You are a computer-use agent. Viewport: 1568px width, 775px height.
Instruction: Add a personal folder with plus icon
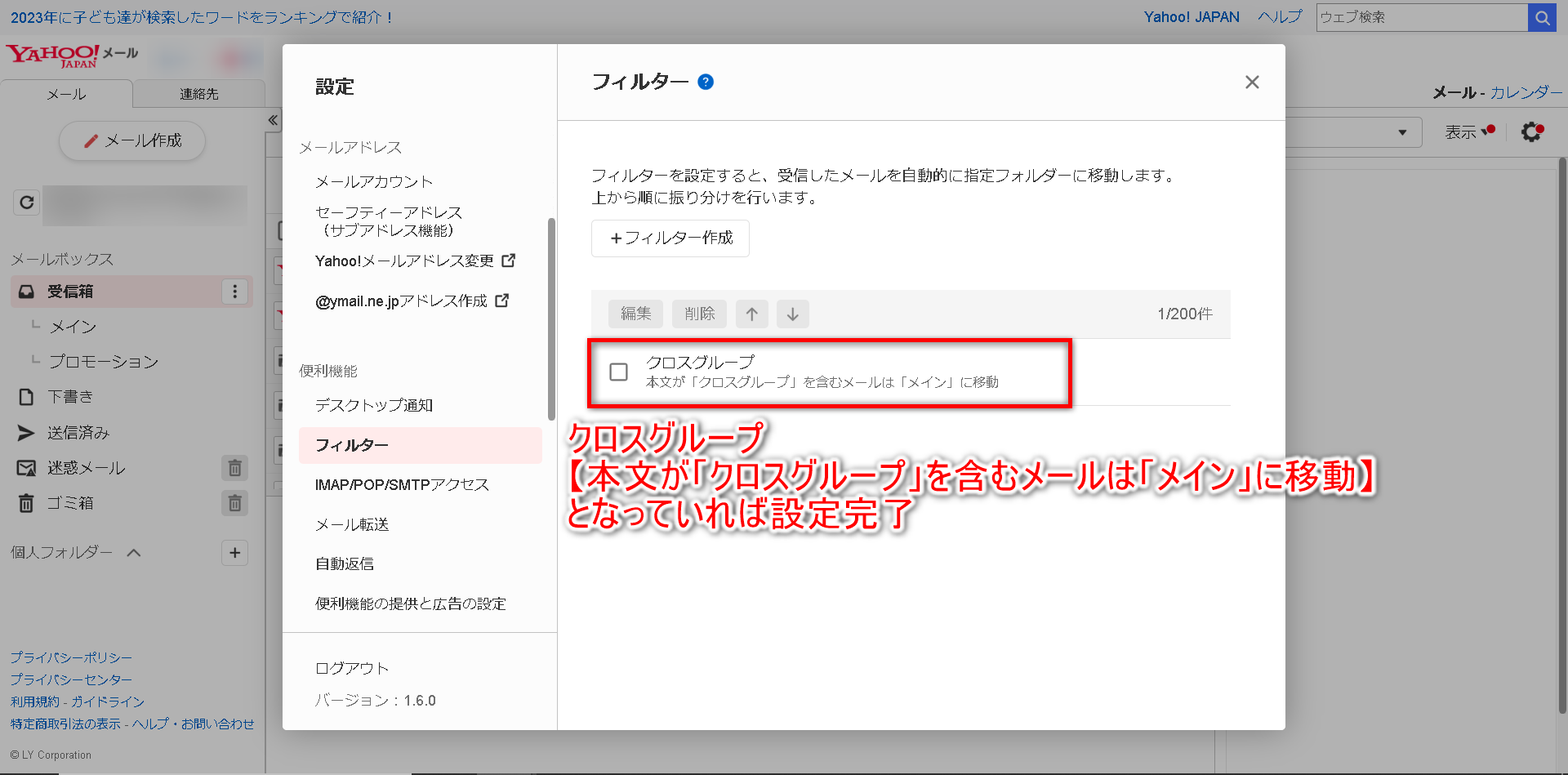[x=234, y=553]
